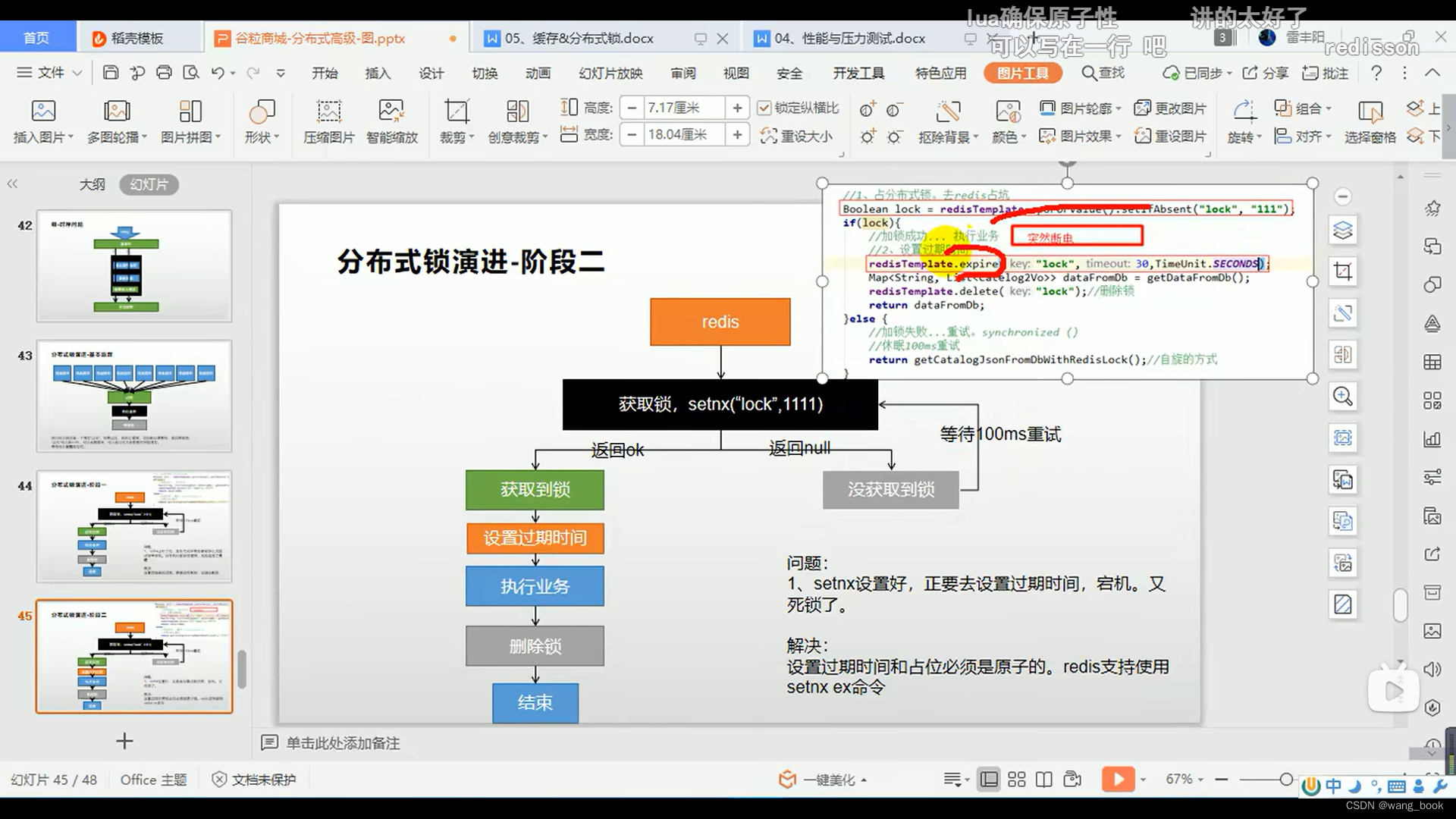1456x819 pixels.
Task: Switch to reading view icon
Action: click(1044, 779)
